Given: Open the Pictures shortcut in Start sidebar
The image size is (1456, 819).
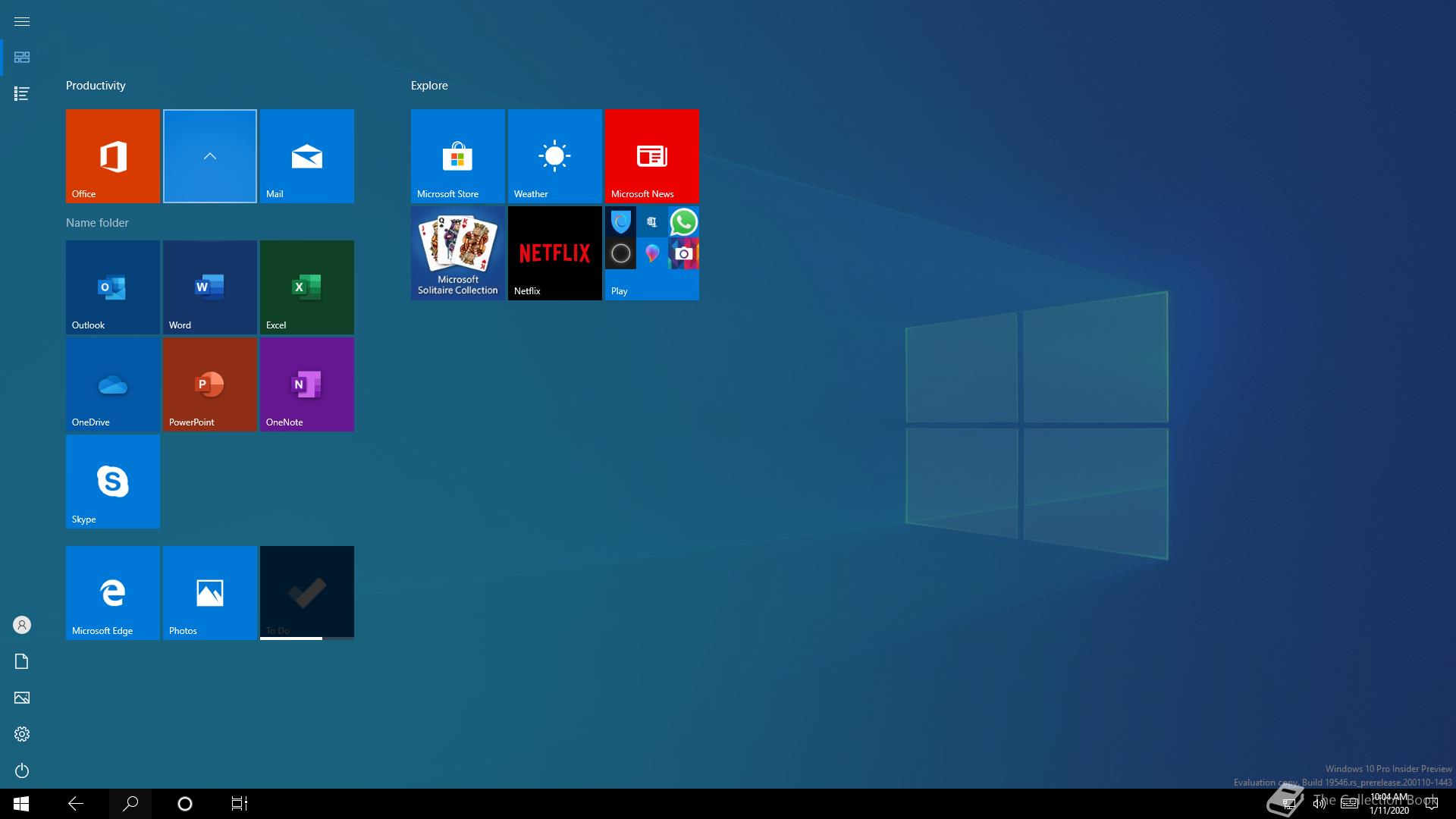Looking at the screenshot, I should [x=22, y=698].
